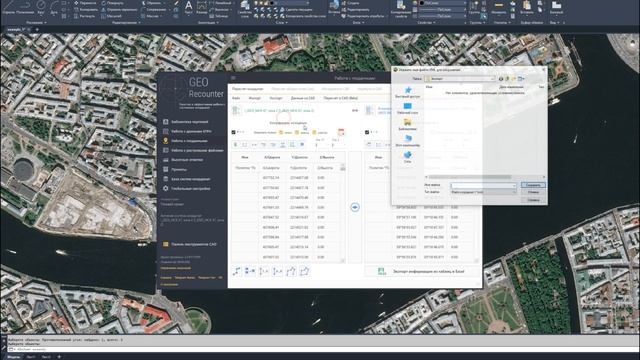This screenshot has height=360, width=640.
Task: Expand the Drawing ribbon panel
Action: coord(37,22)
